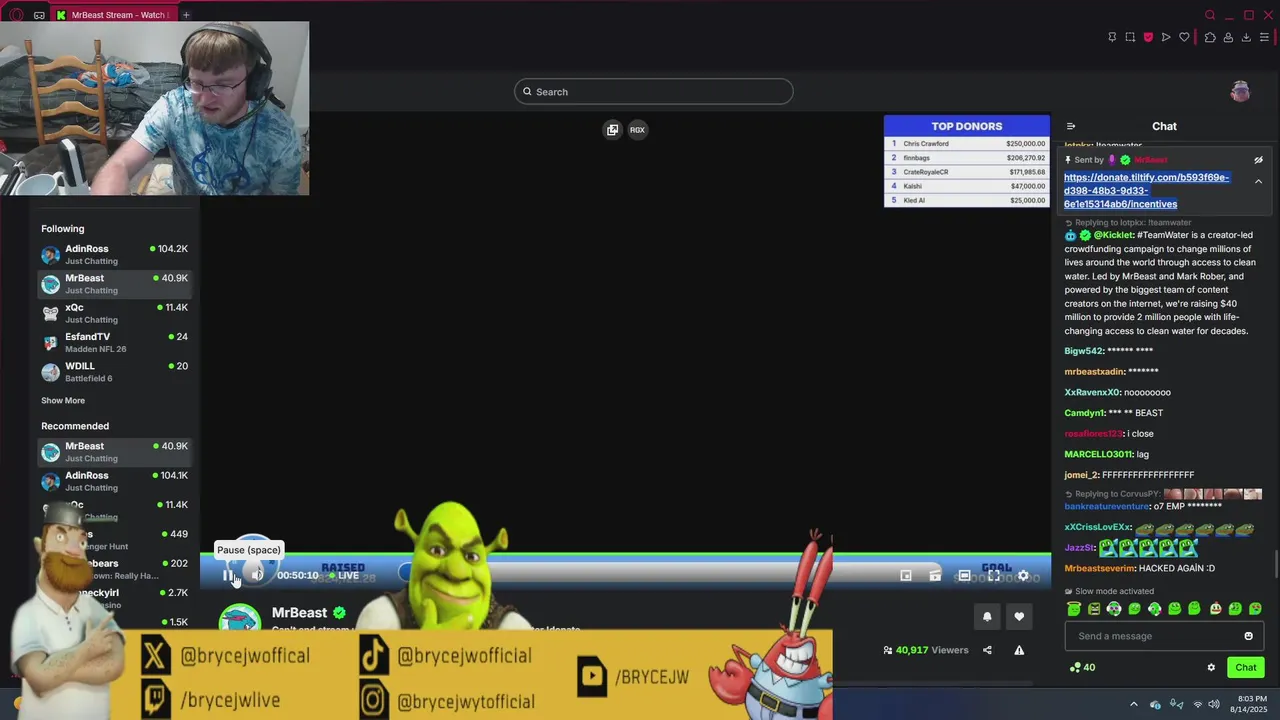Viewport: 1280px width, 720px height.
Task: Open channel points 40 balance
Action: [x=1082, y=667]
